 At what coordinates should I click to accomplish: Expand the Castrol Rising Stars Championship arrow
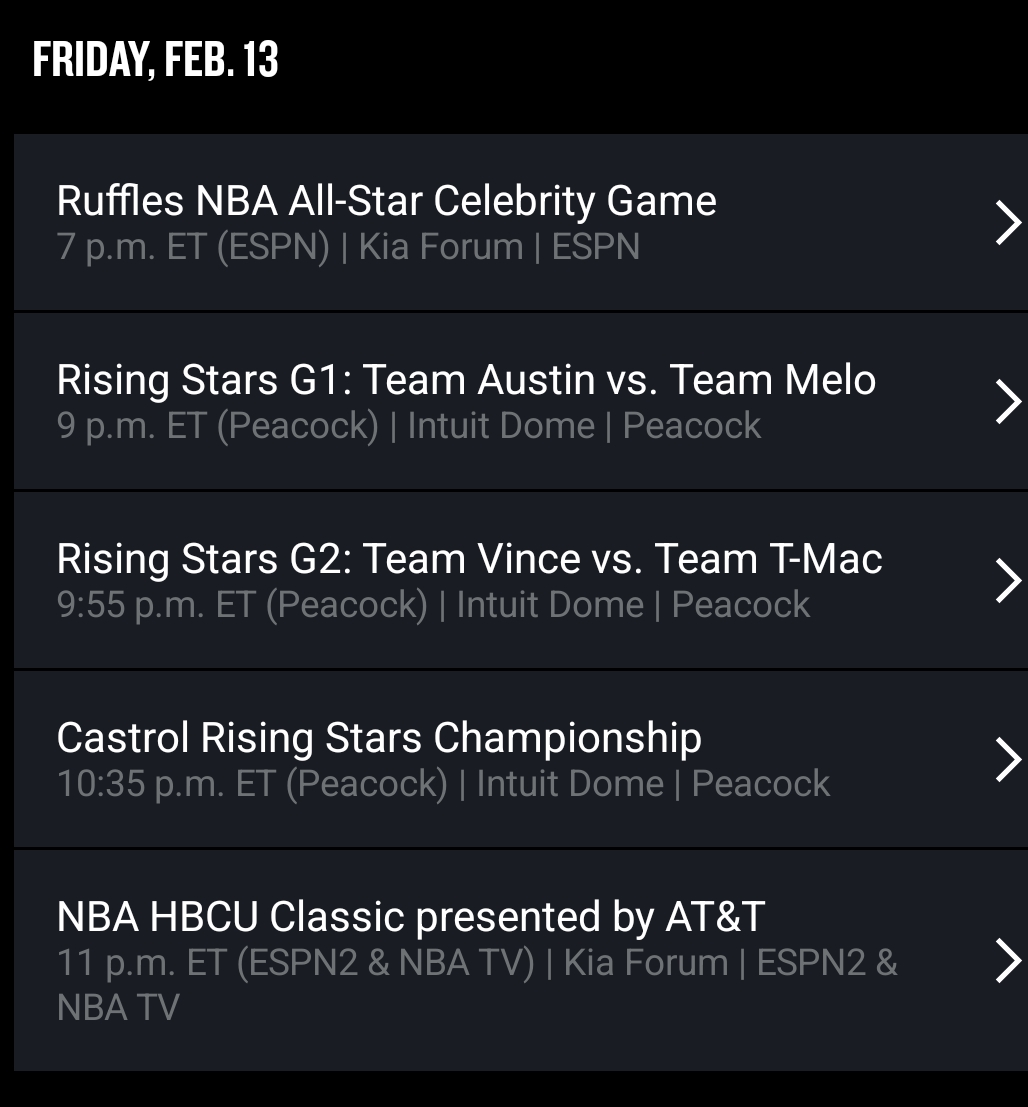[1007, 759]
